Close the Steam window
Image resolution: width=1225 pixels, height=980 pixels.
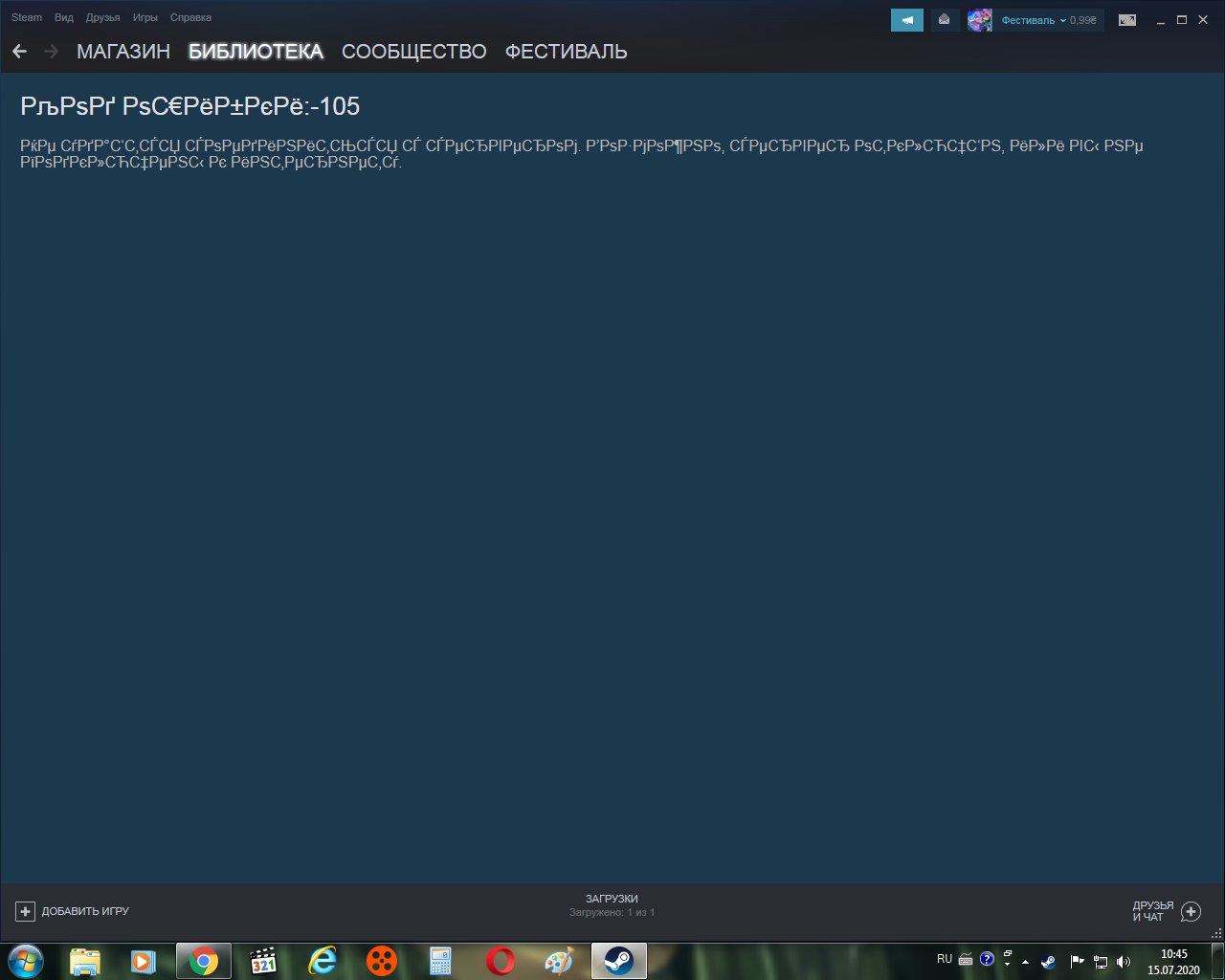tap(1203, 20)
